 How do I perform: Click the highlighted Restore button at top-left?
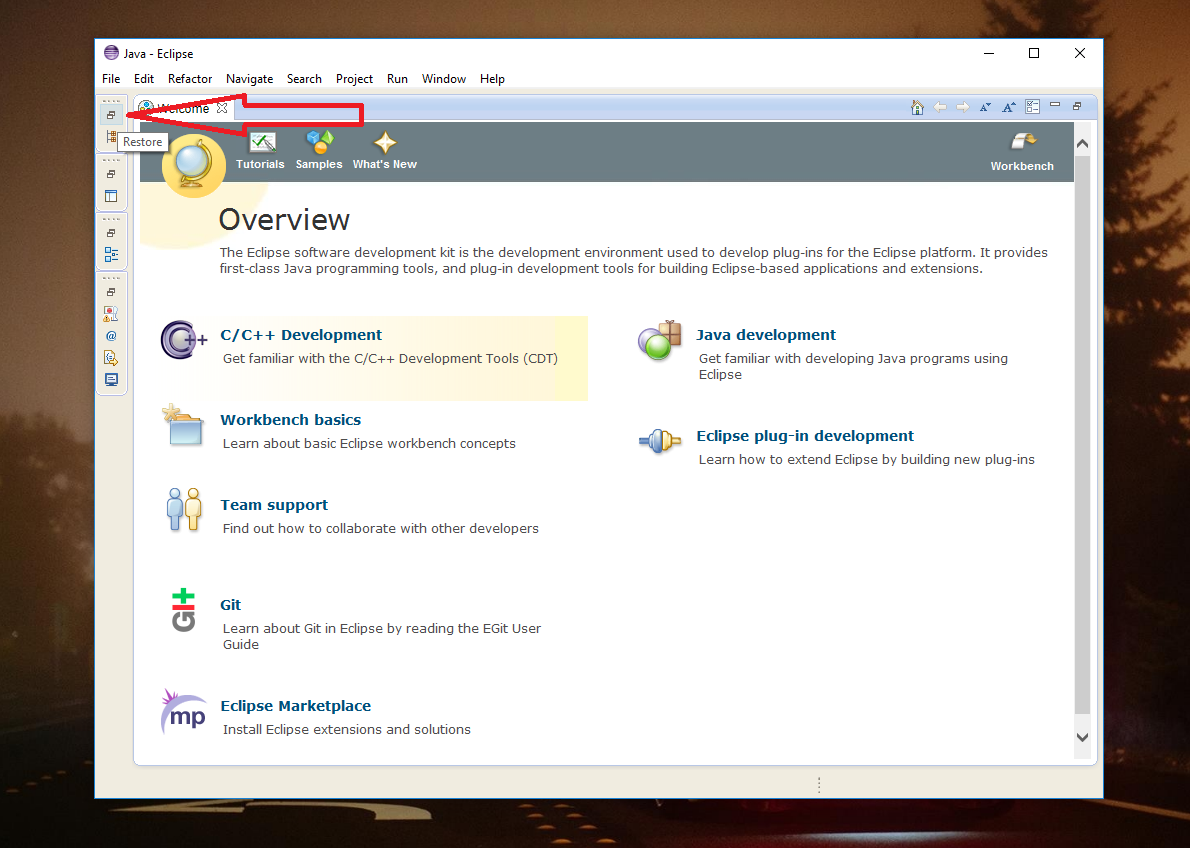[x=112, y=115]
